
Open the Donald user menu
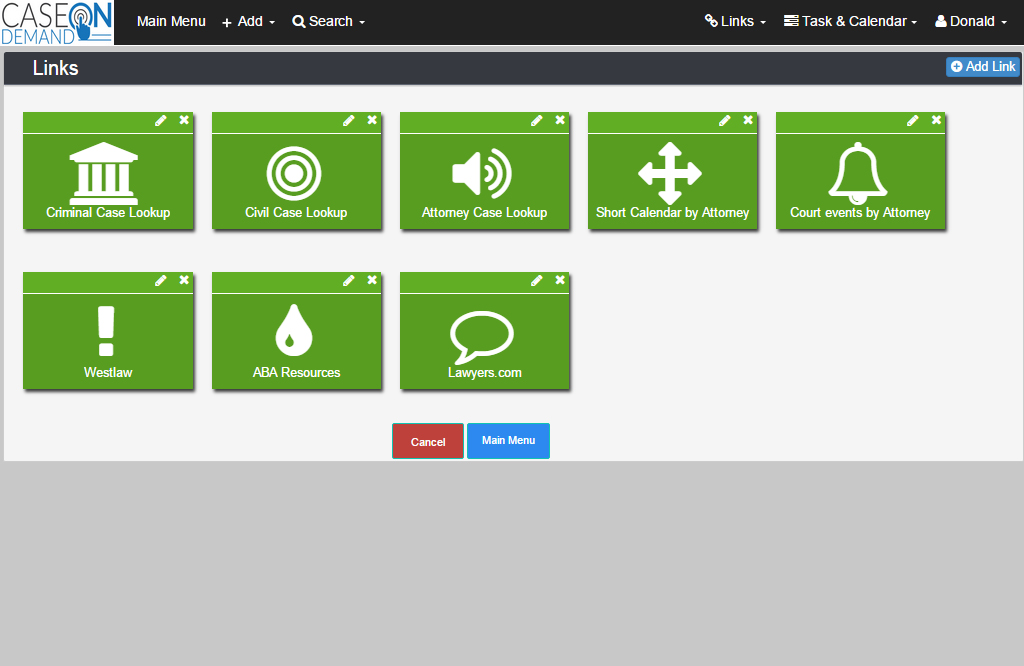pyautogui.click(x=971, y=22)
